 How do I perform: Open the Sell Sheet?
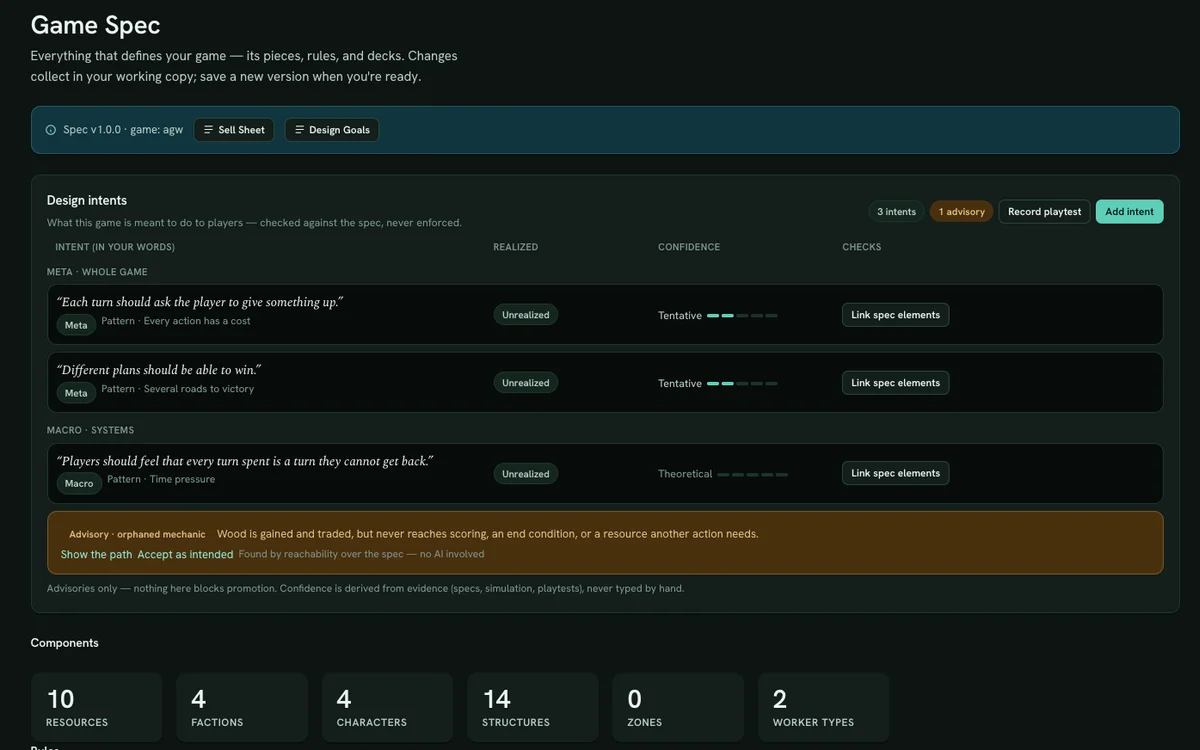tap(234, 130)
